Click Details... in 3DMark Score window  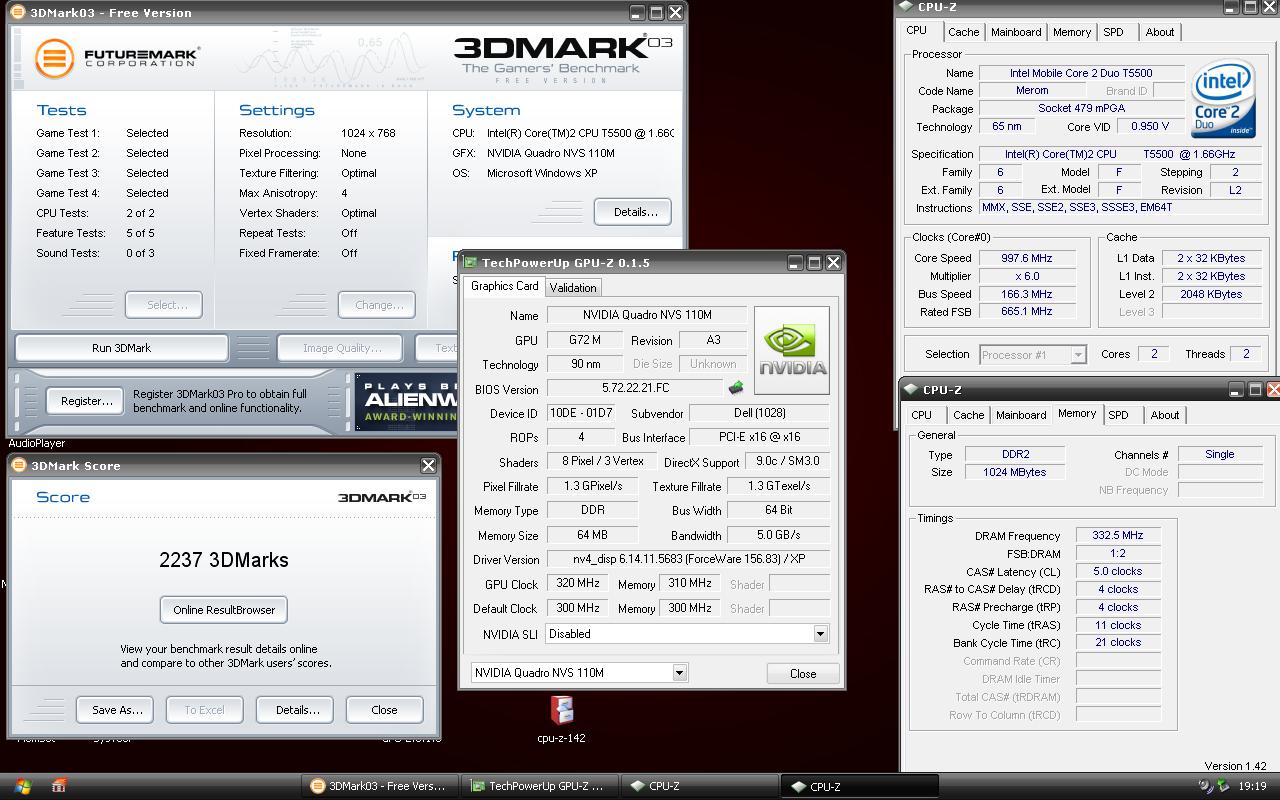[297, 710]
